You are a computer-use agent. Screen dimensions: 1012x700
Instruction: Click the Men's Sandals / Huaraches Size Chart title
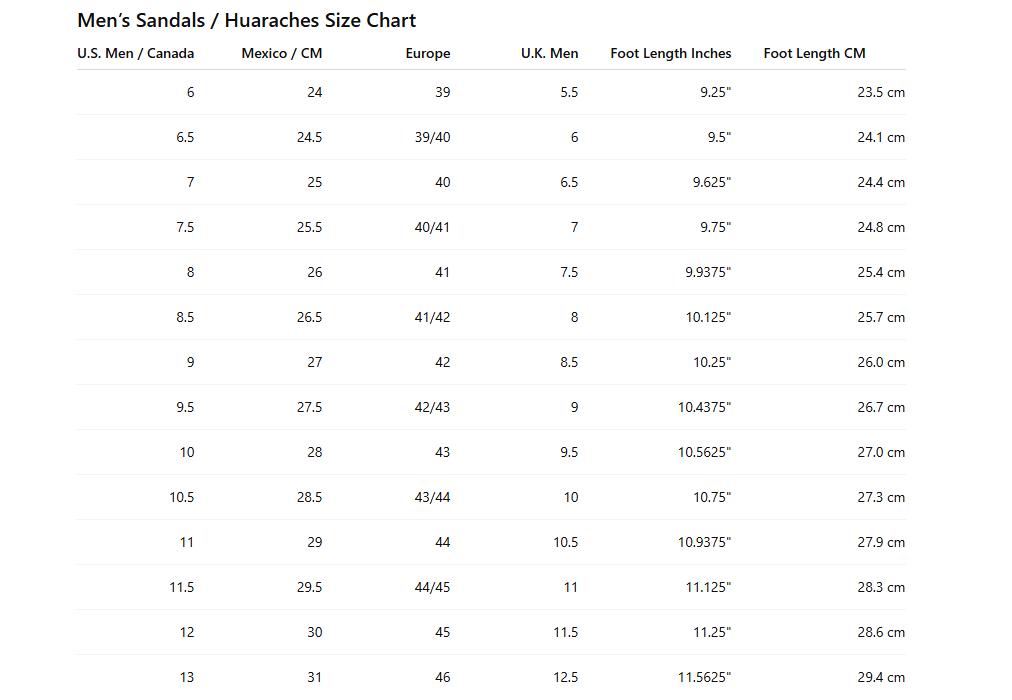247,21
